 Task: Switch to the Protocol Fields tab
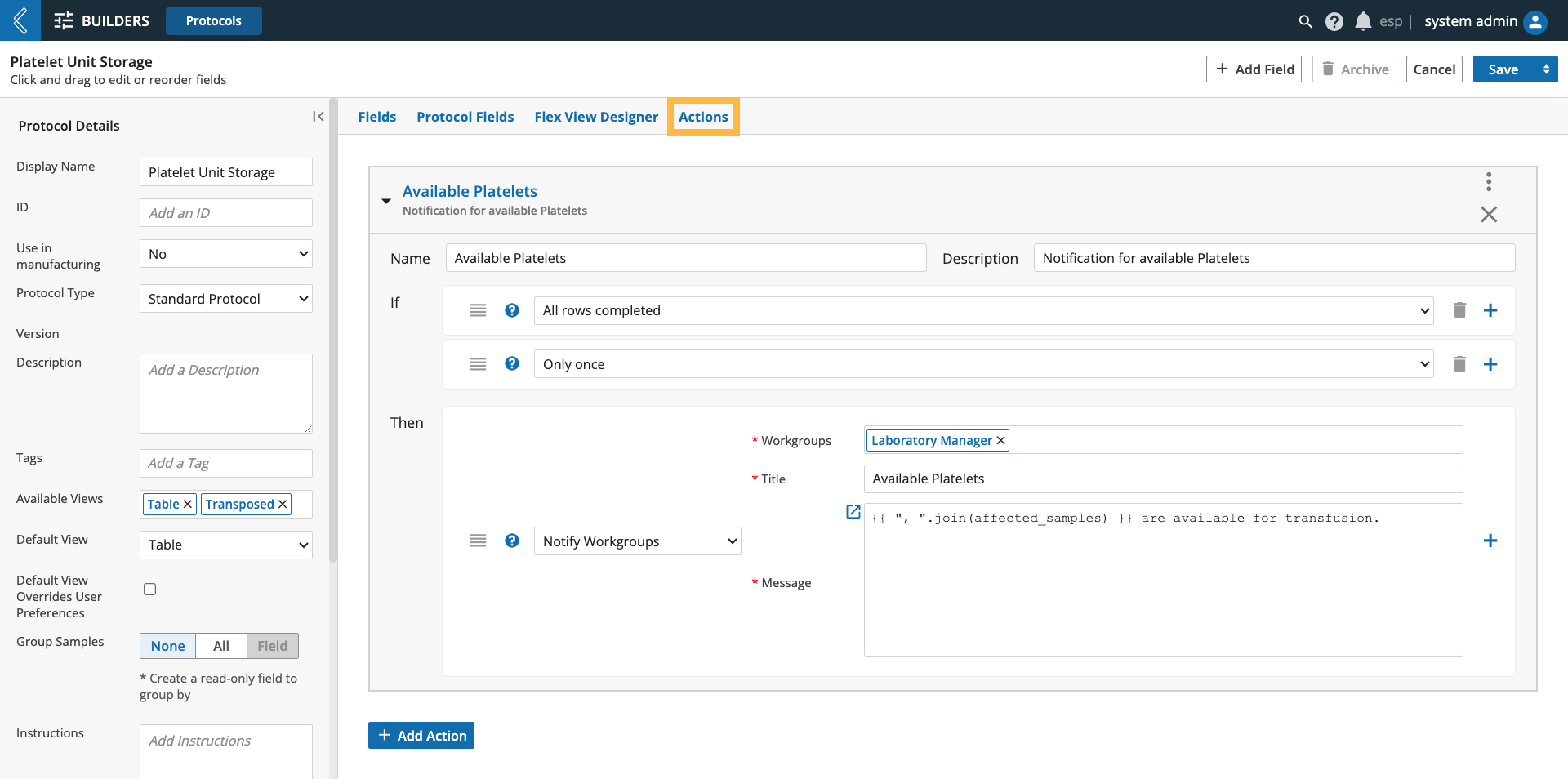[465, 117]
